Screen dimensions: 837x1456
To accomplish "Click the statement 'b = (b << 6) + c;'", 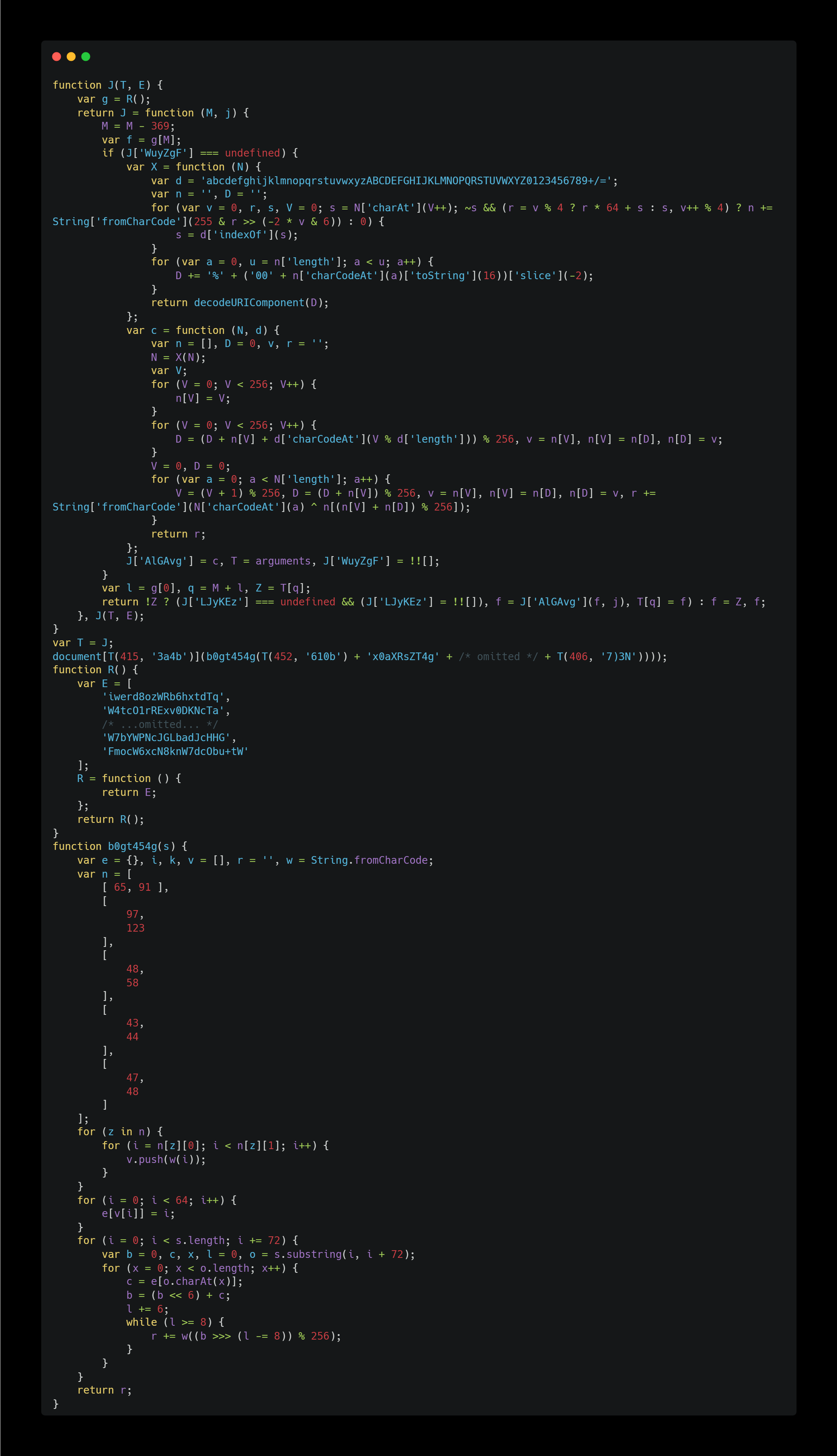I will click(x=179, y=1295).
